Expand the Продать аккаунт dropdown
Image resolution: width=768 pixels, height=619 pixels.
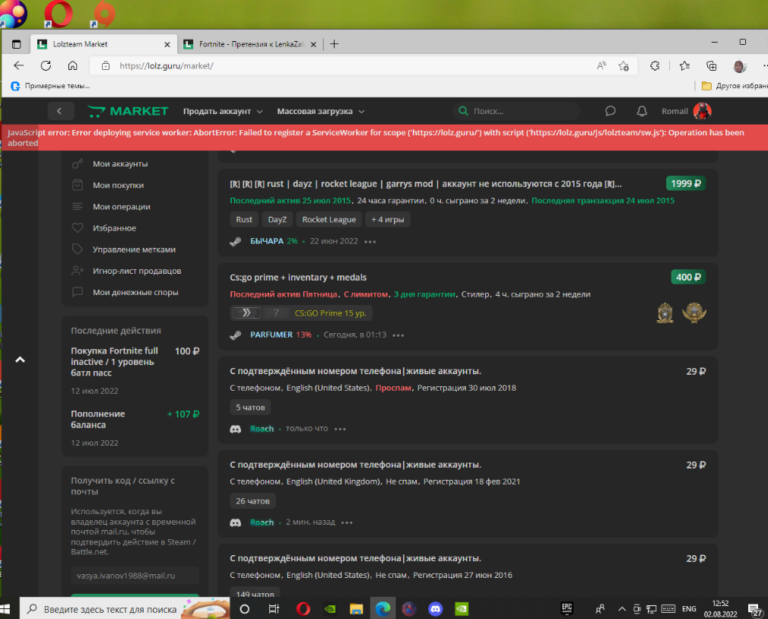coord(222,111)
